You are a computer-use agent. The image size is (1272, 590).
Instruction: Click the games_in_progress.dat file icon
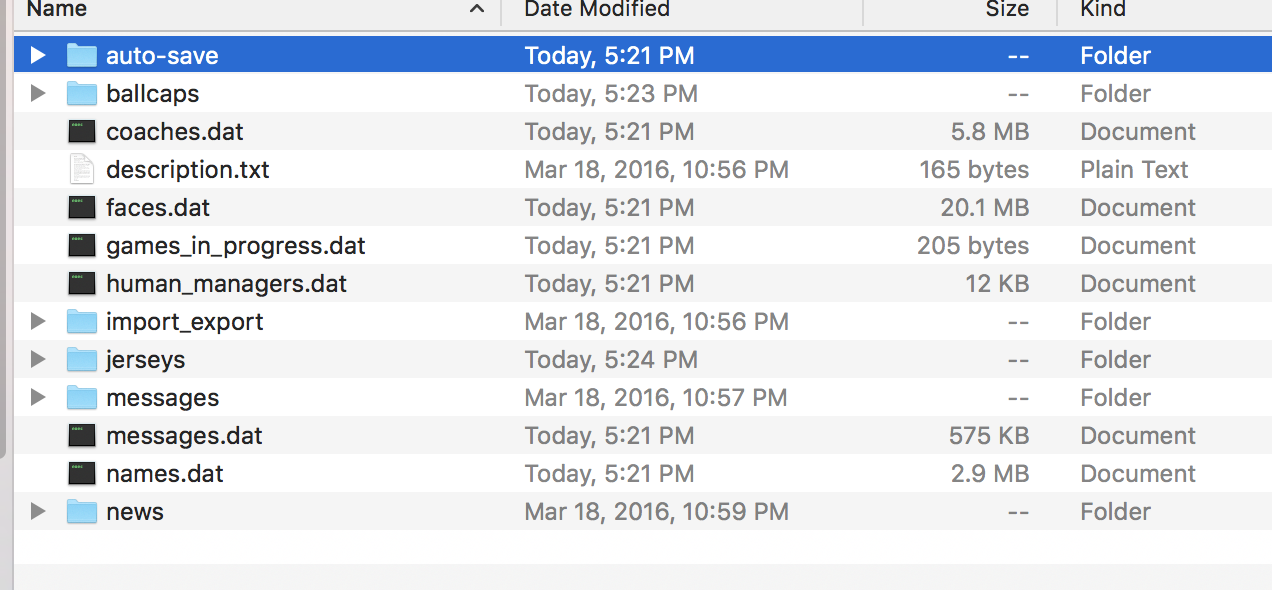click(82, 246)
